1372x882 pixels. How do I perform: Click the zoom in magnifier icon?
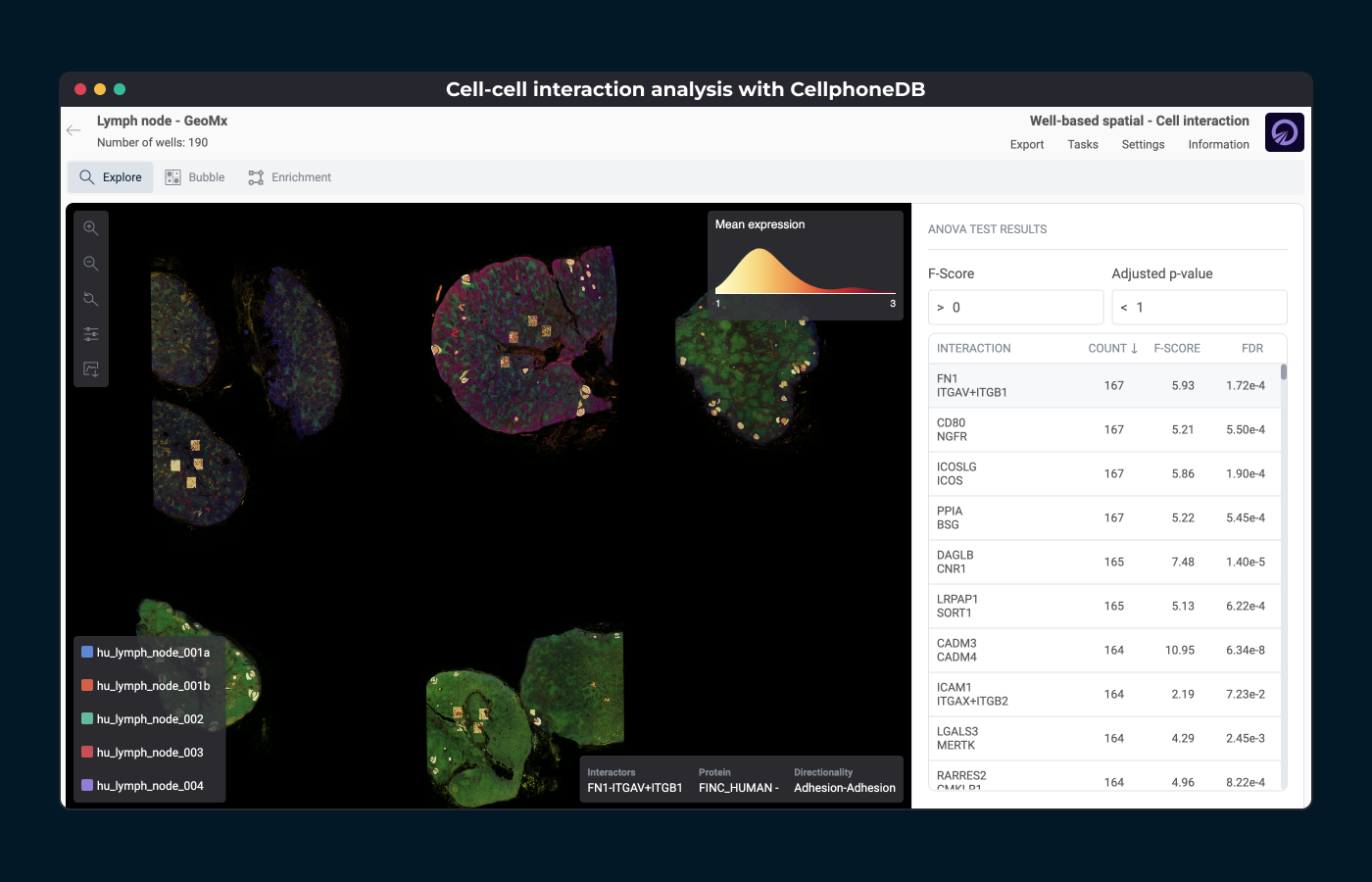tap(91, 228)
